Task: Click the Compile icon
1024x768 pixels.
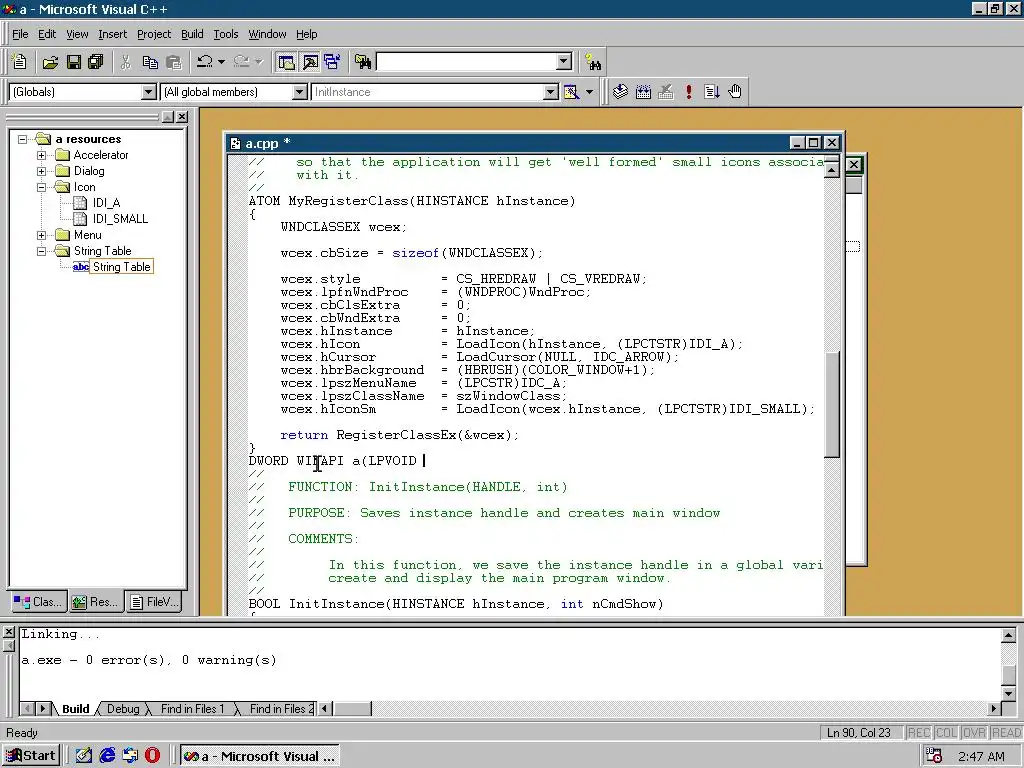Action: [x=620, y=92]
